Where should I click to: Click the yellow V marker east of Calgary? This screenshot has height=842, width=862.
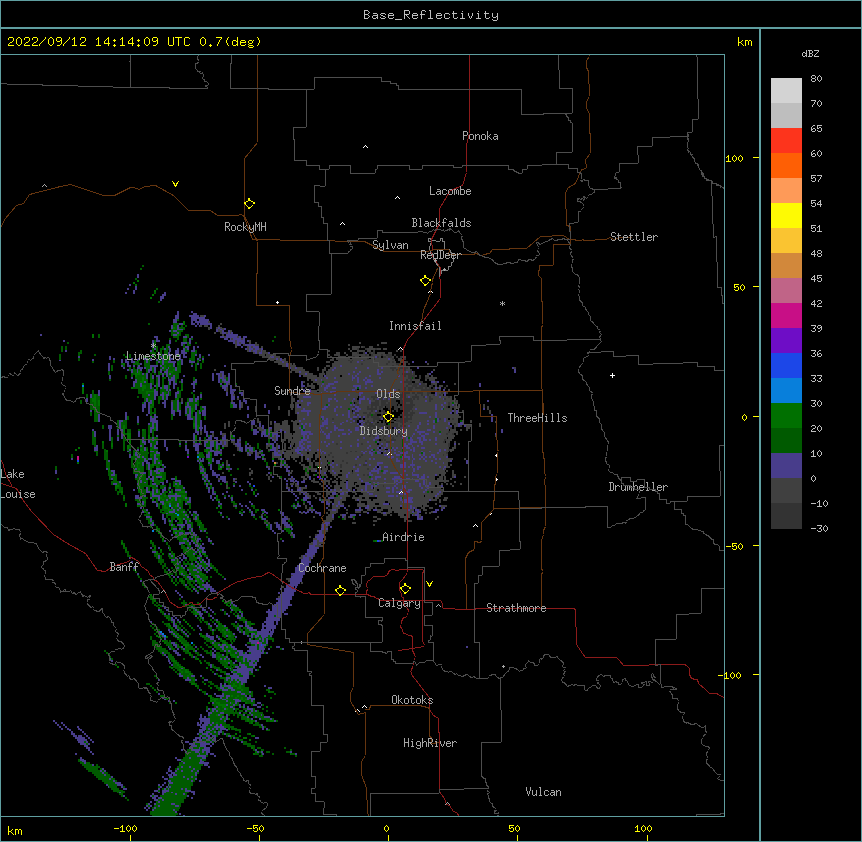[x=429, y=584]
